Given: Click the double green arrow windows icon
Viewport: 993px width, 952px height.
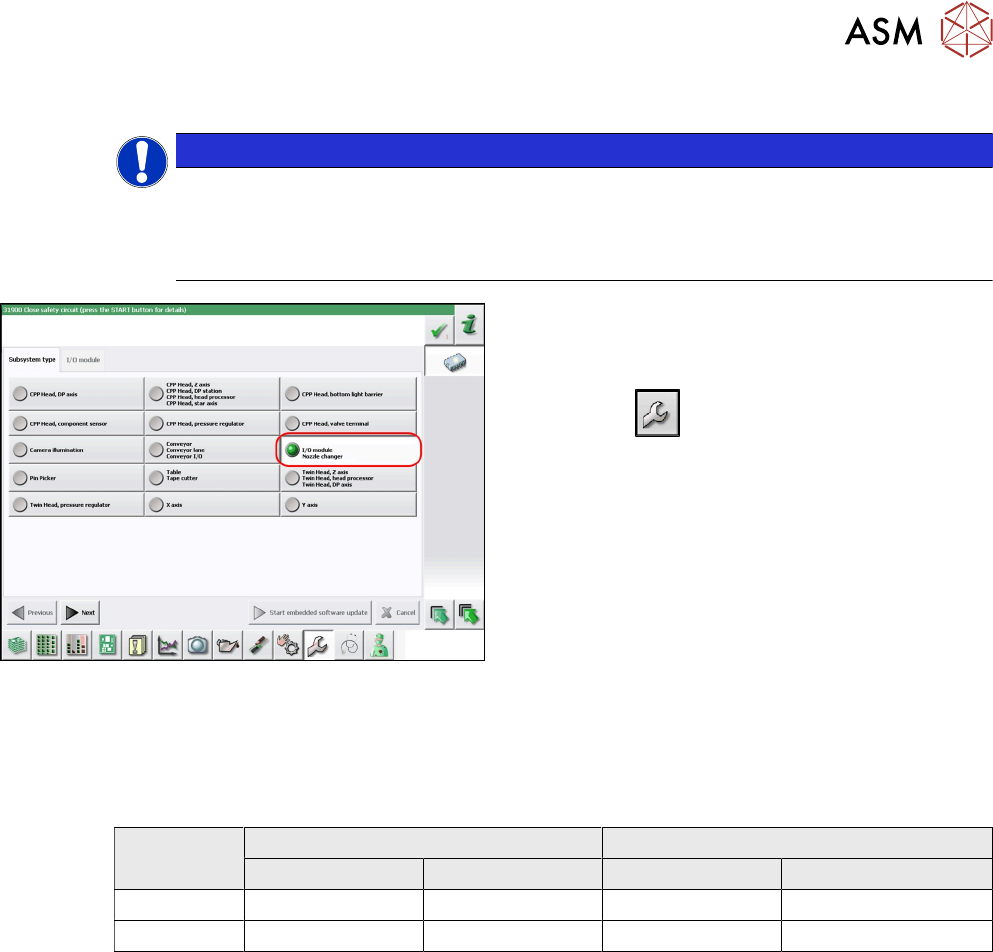Looking at the screenshot, I should (x=469, y=614).
